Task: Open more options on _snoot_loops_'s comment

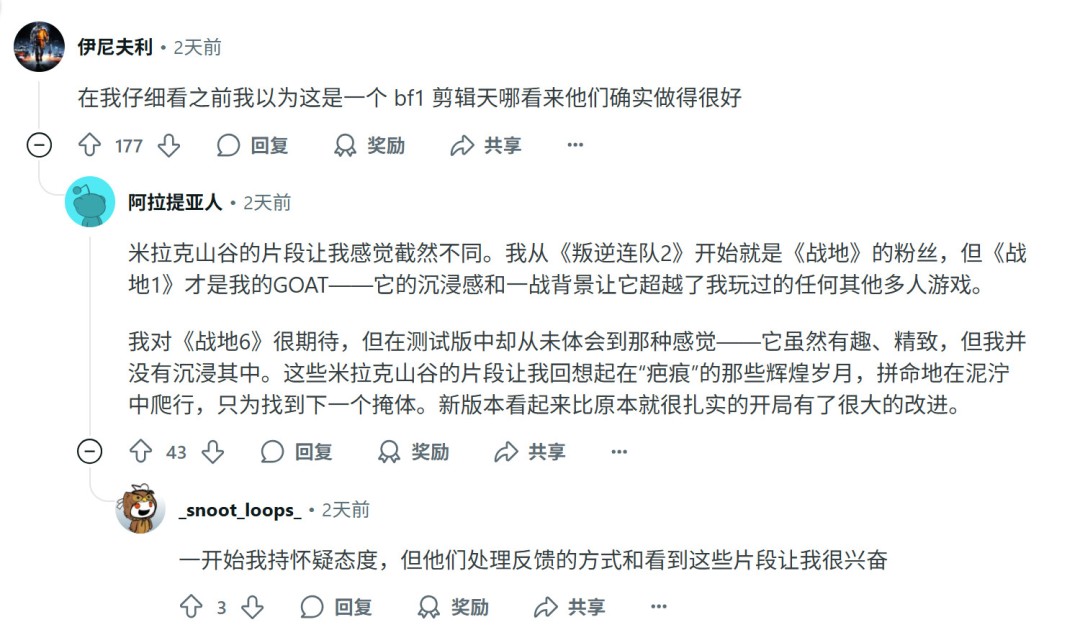Action: coord(659,607)
